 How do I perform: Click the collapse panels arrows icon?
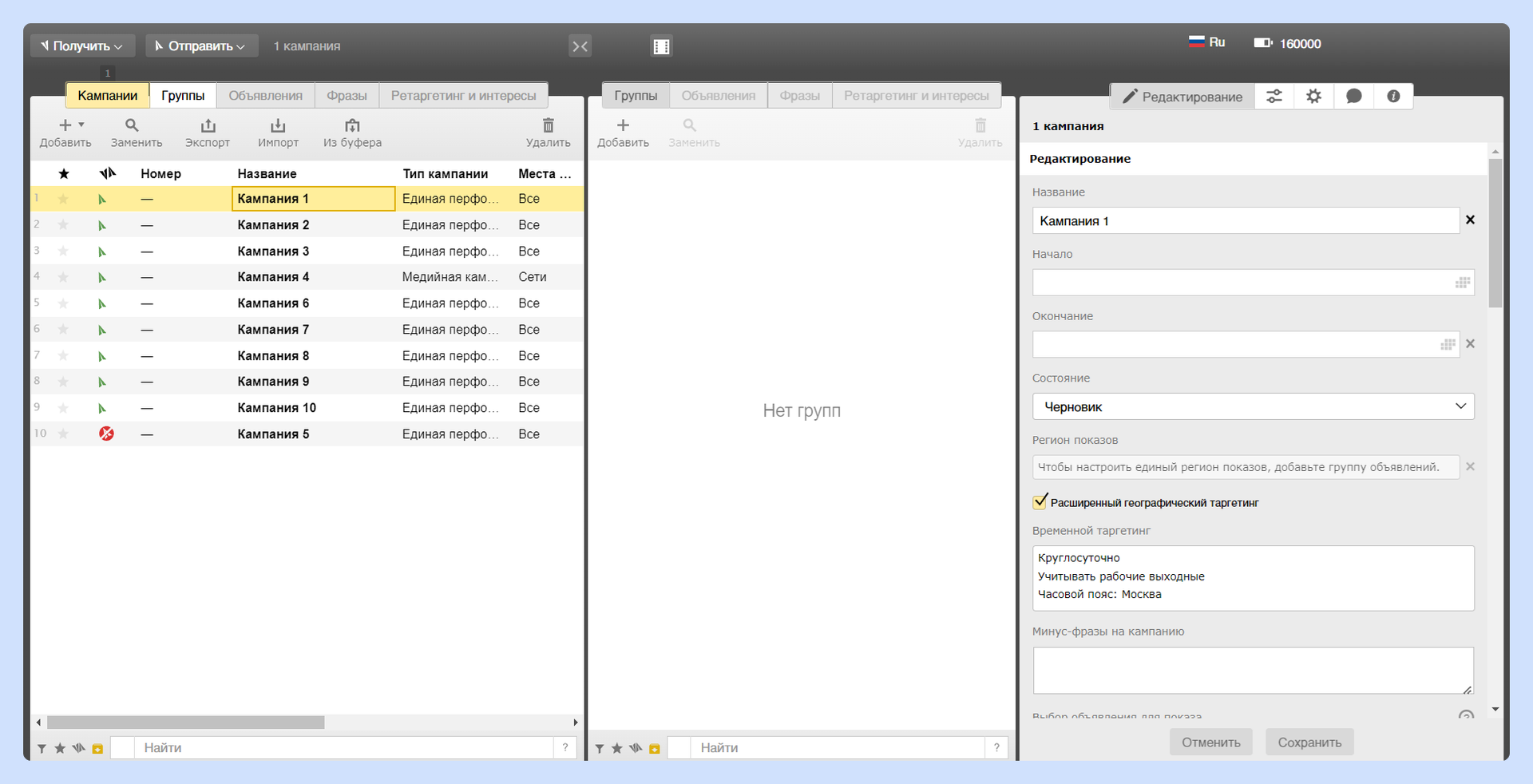point(580,46)
